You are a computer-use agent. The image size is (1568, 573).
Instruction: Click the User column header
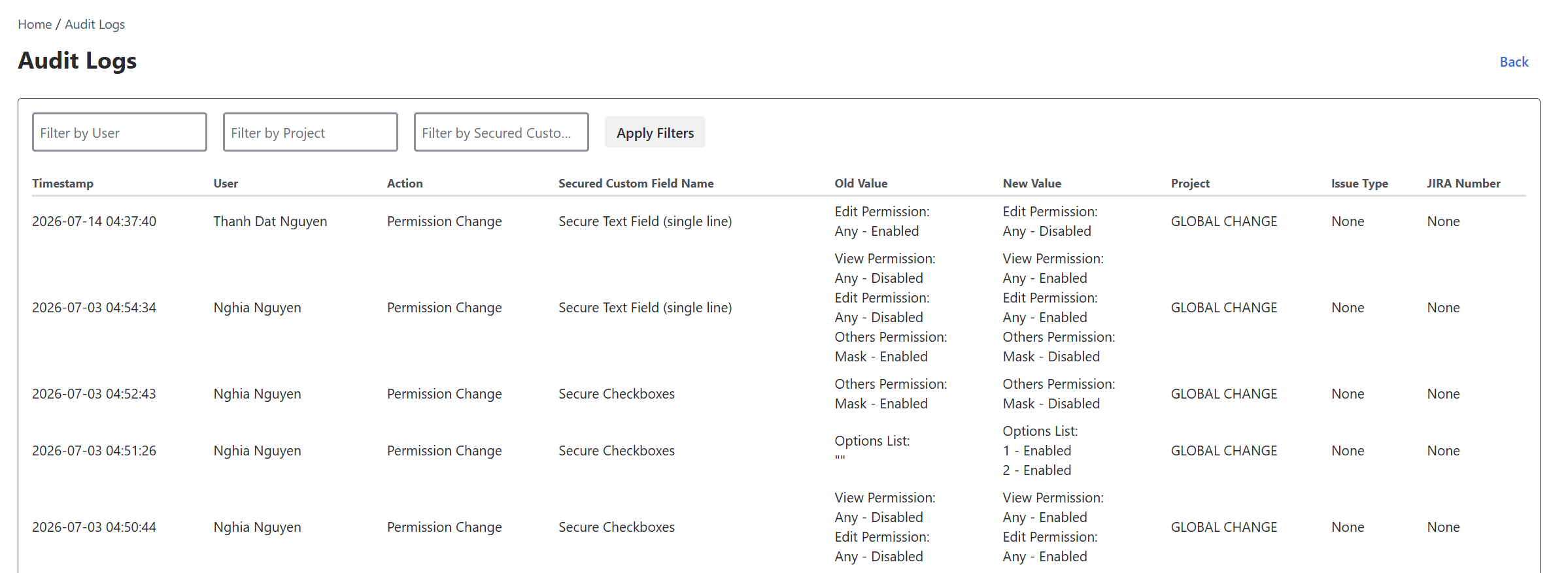click(226, 184)
